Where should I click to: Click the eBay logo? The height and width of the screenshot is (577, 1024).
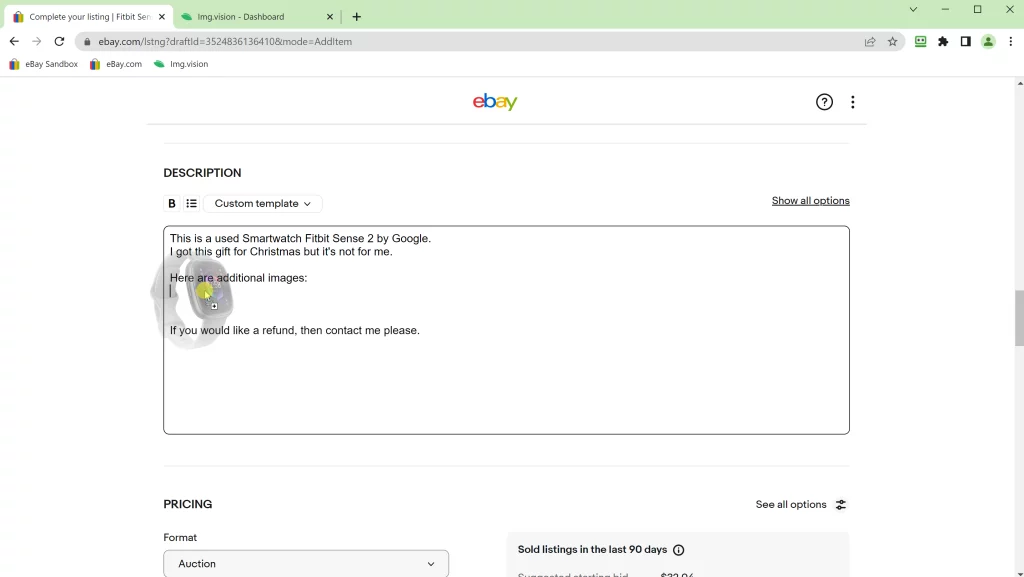coord(495,102)
